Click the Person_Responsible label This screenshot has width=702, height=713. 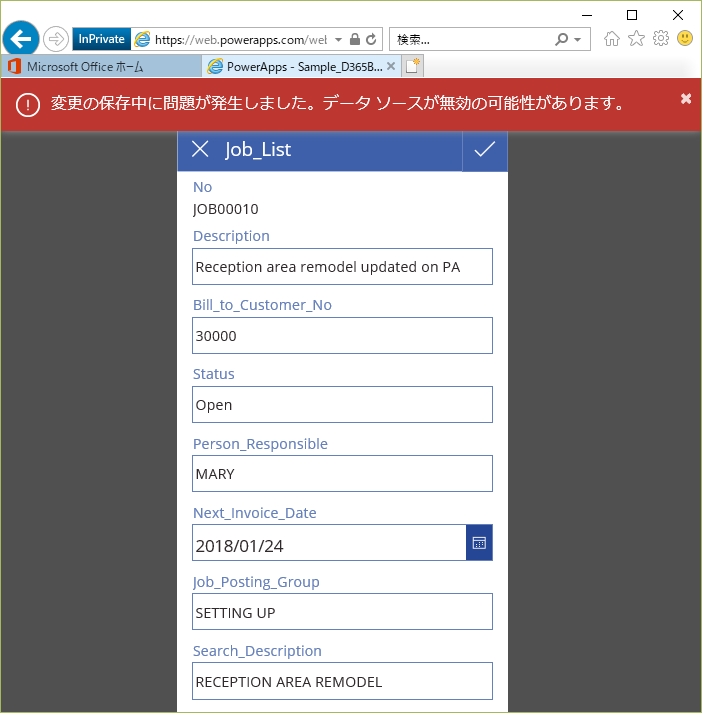pos(260,444)
